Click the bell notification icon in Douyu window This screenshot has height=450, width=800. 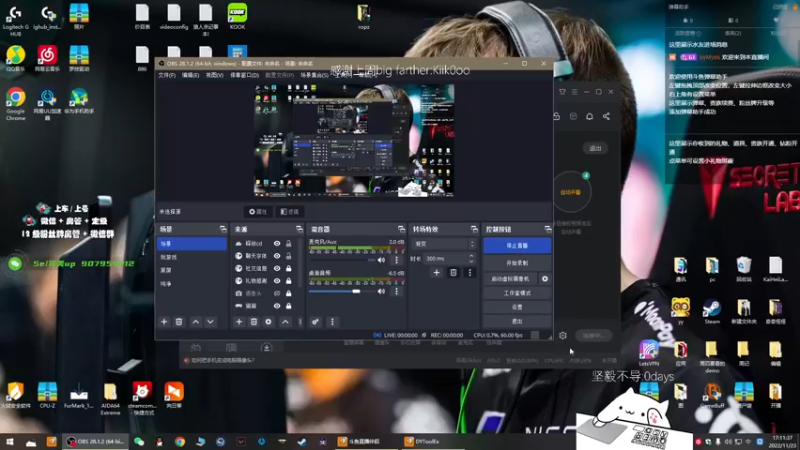[589, 116]
